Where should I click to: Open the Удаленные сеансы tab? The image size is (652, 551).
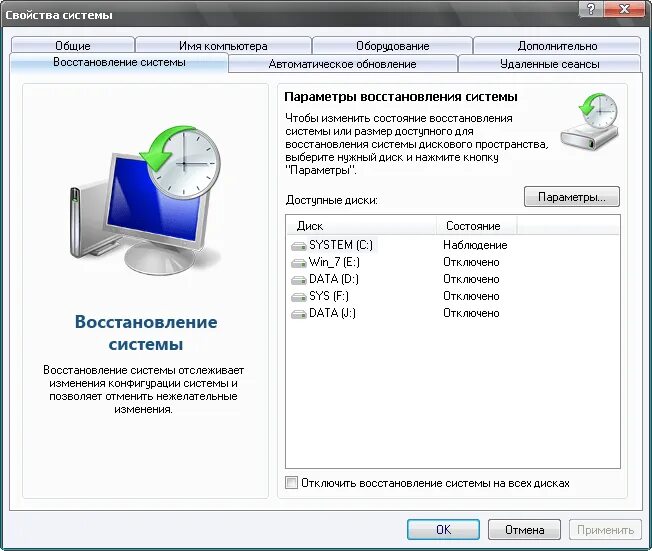(550, 64)
